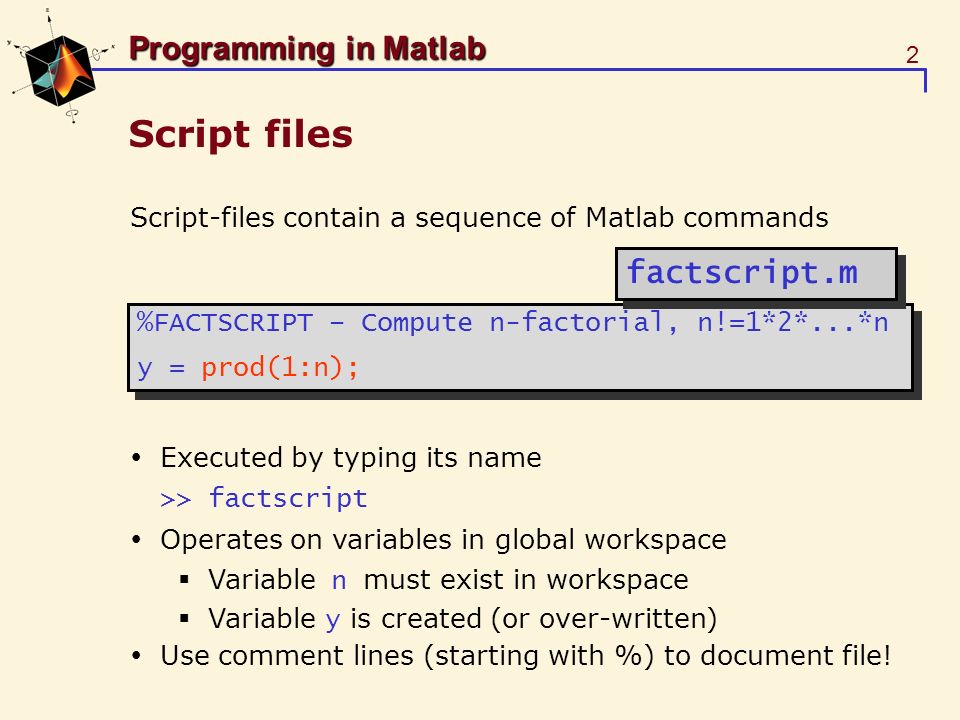The image size is (960, 720).
Task: Click the "Script files" heading
Action: pyautogui.click(x=241, y=134)
